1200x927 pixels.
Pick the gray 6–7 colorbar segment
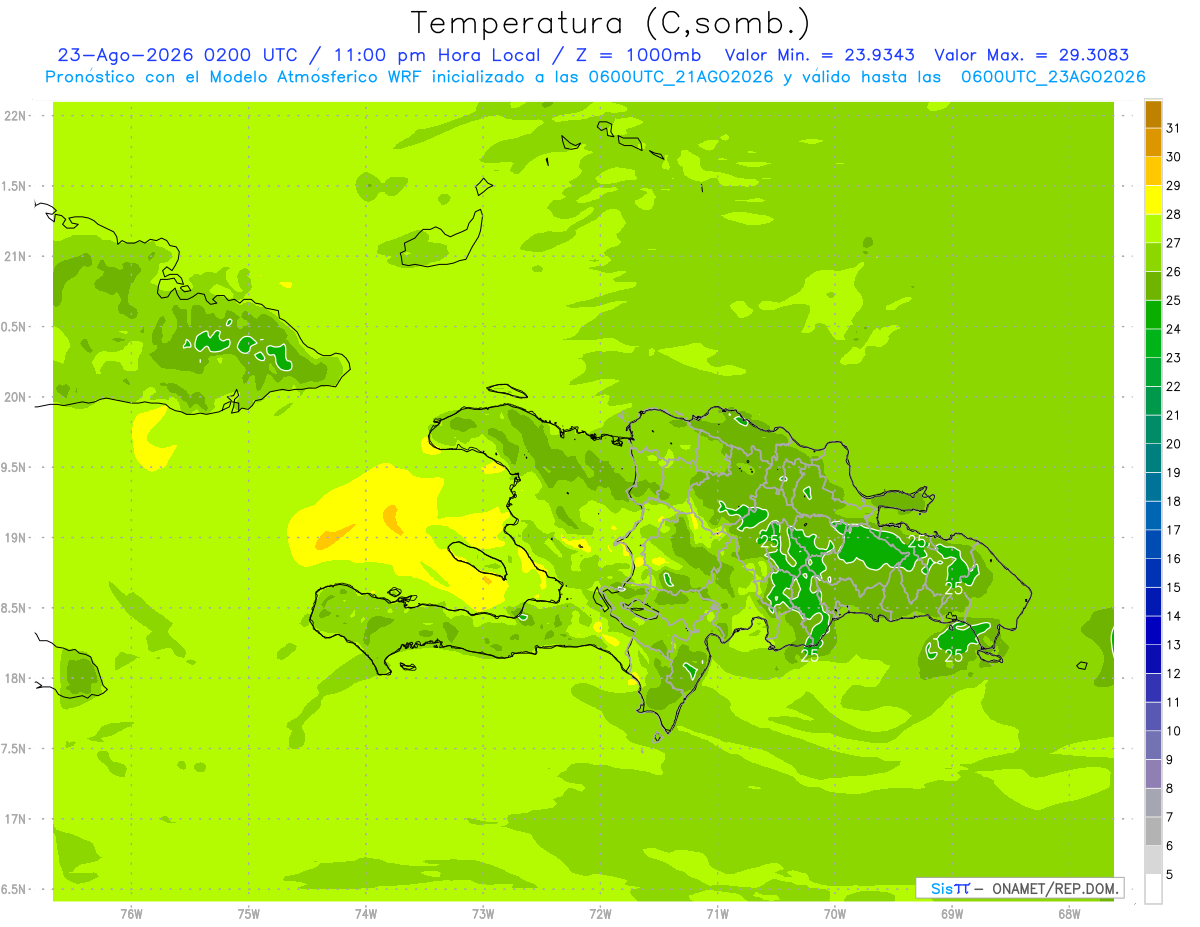[1153, 831]
